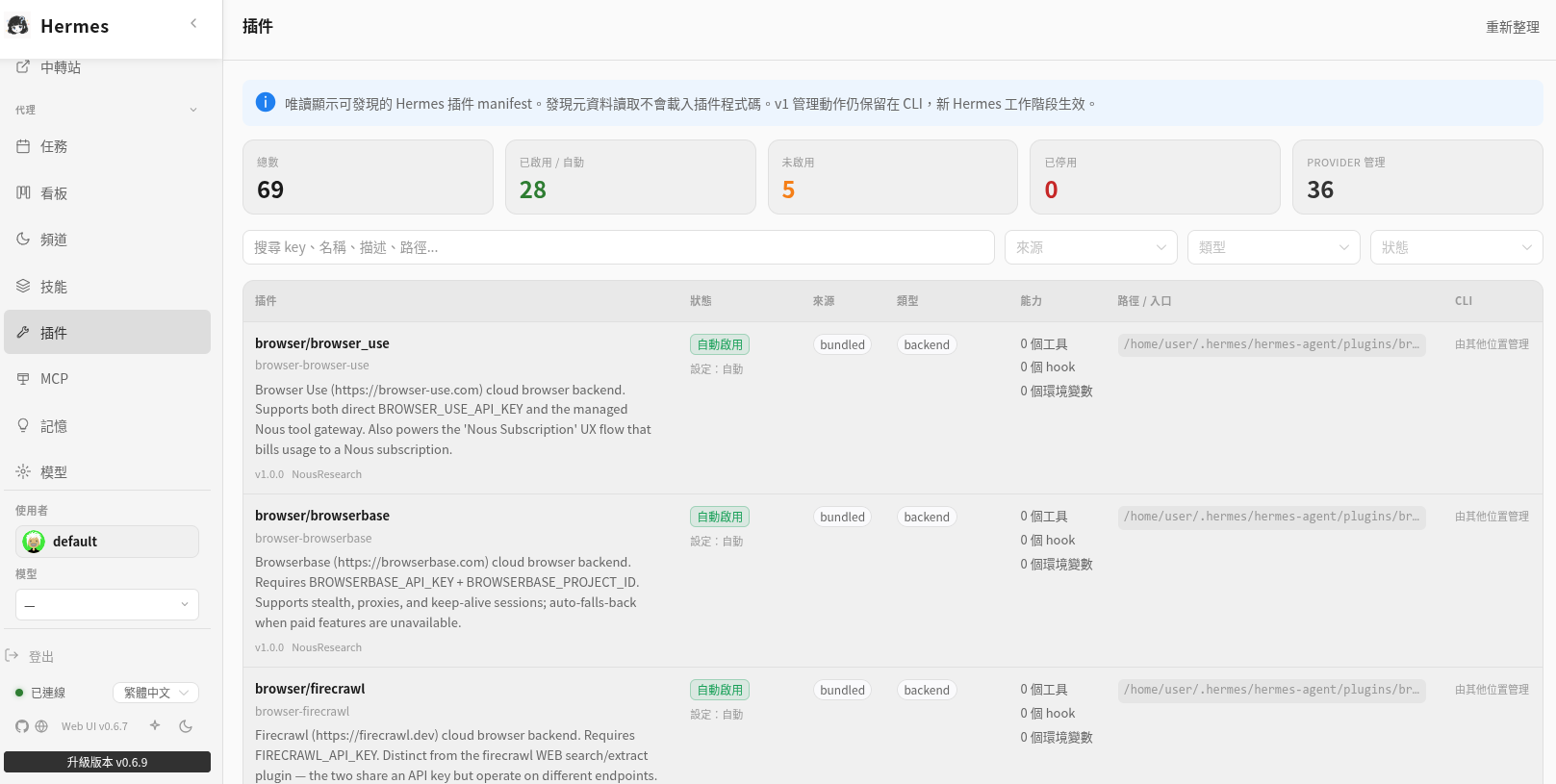Open the sidebar 模型 model dropdown

(x=107, y=605)
